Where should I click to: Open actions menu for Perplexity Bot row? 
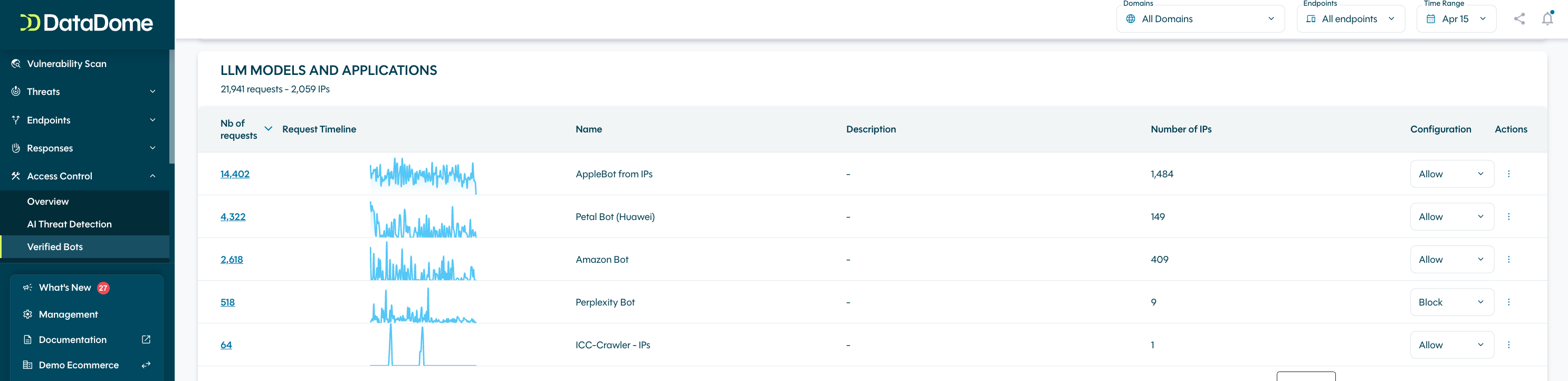pos(1508,302)
